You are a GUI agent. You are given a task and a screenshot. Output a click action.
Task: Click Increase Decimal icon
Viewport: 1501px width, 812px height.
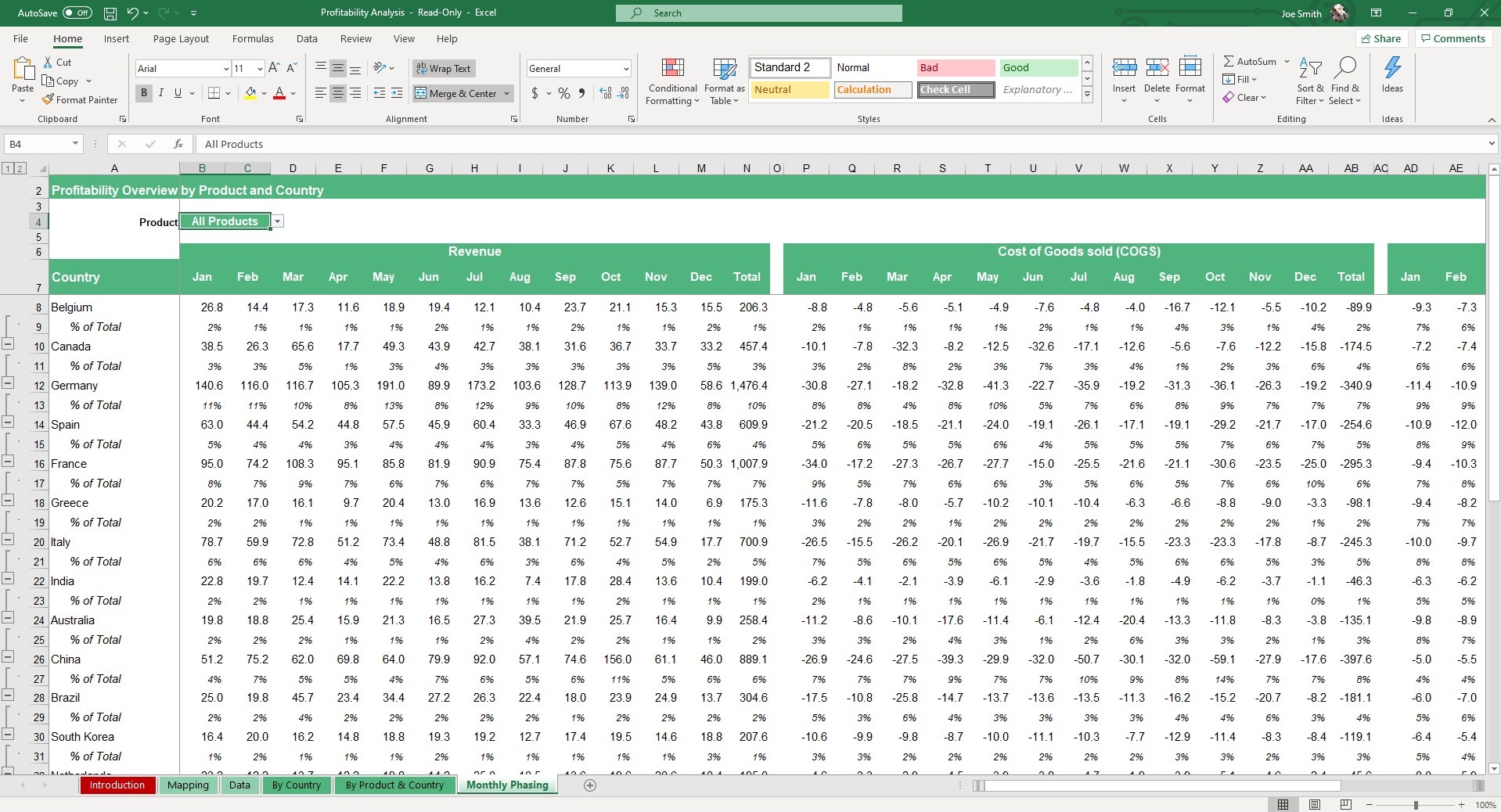606,94
